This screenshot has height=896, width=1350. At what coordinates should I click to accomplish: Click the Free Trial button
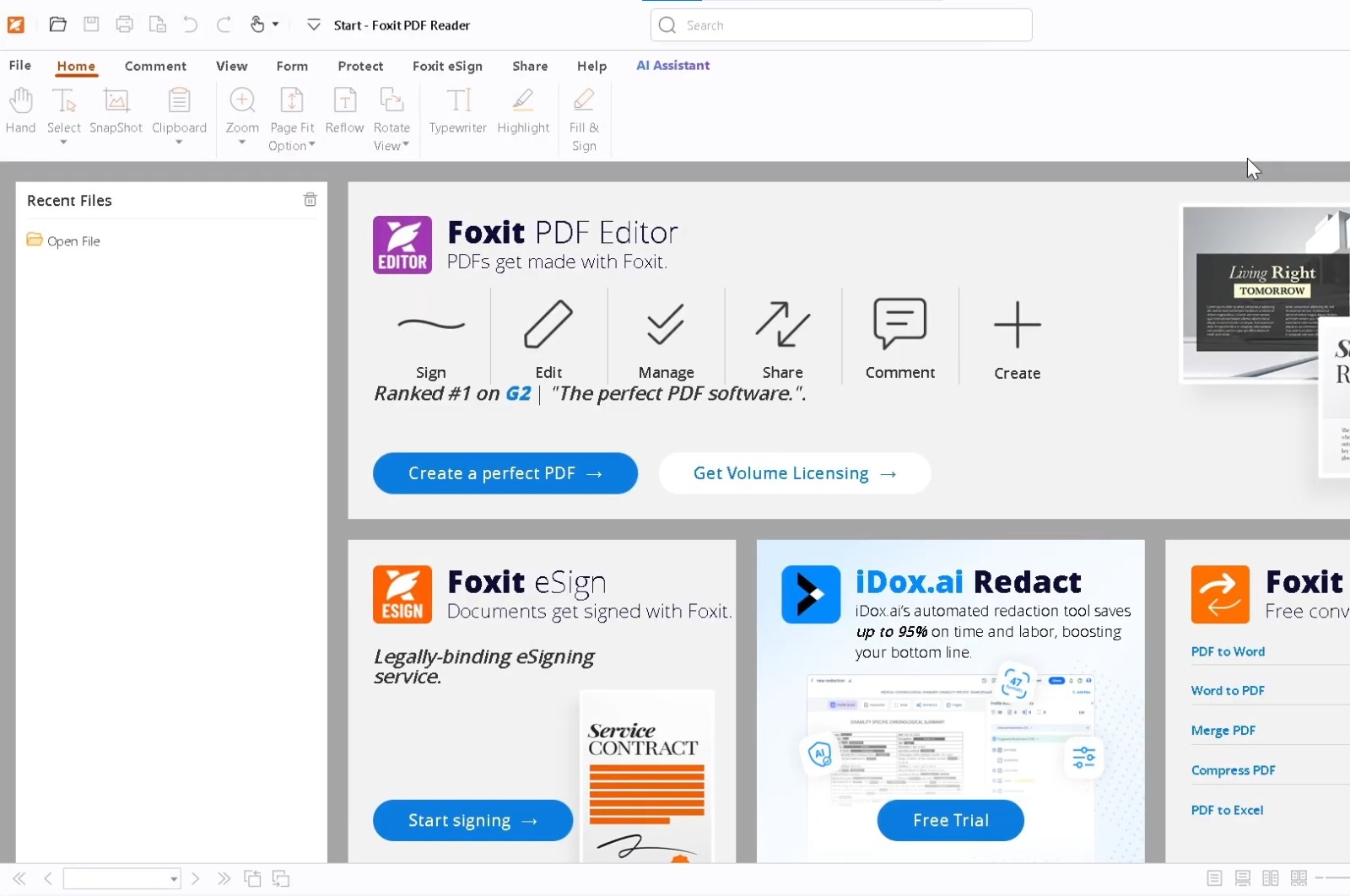[951, 820]
